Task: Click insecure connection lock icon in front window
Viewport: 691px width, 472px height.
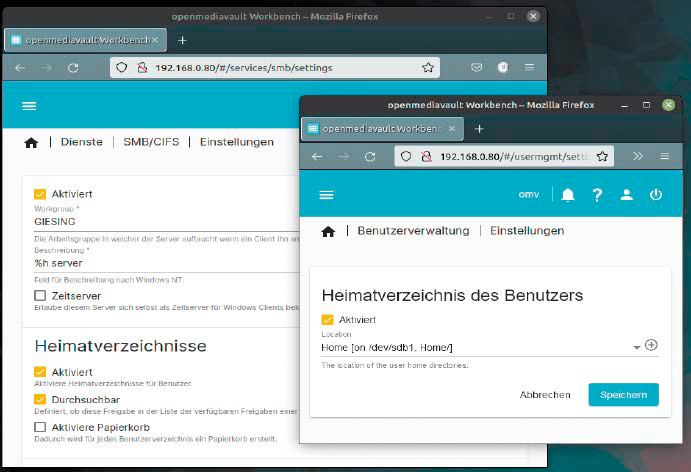Action: tap(426, 156)
